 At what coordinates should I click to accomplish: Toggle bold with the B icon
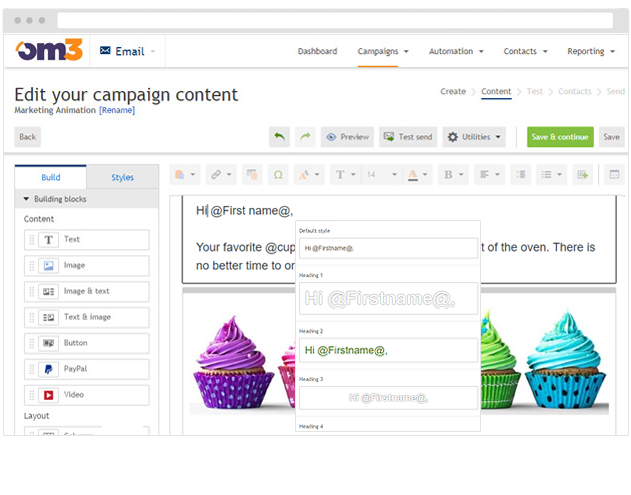(448, 174)
